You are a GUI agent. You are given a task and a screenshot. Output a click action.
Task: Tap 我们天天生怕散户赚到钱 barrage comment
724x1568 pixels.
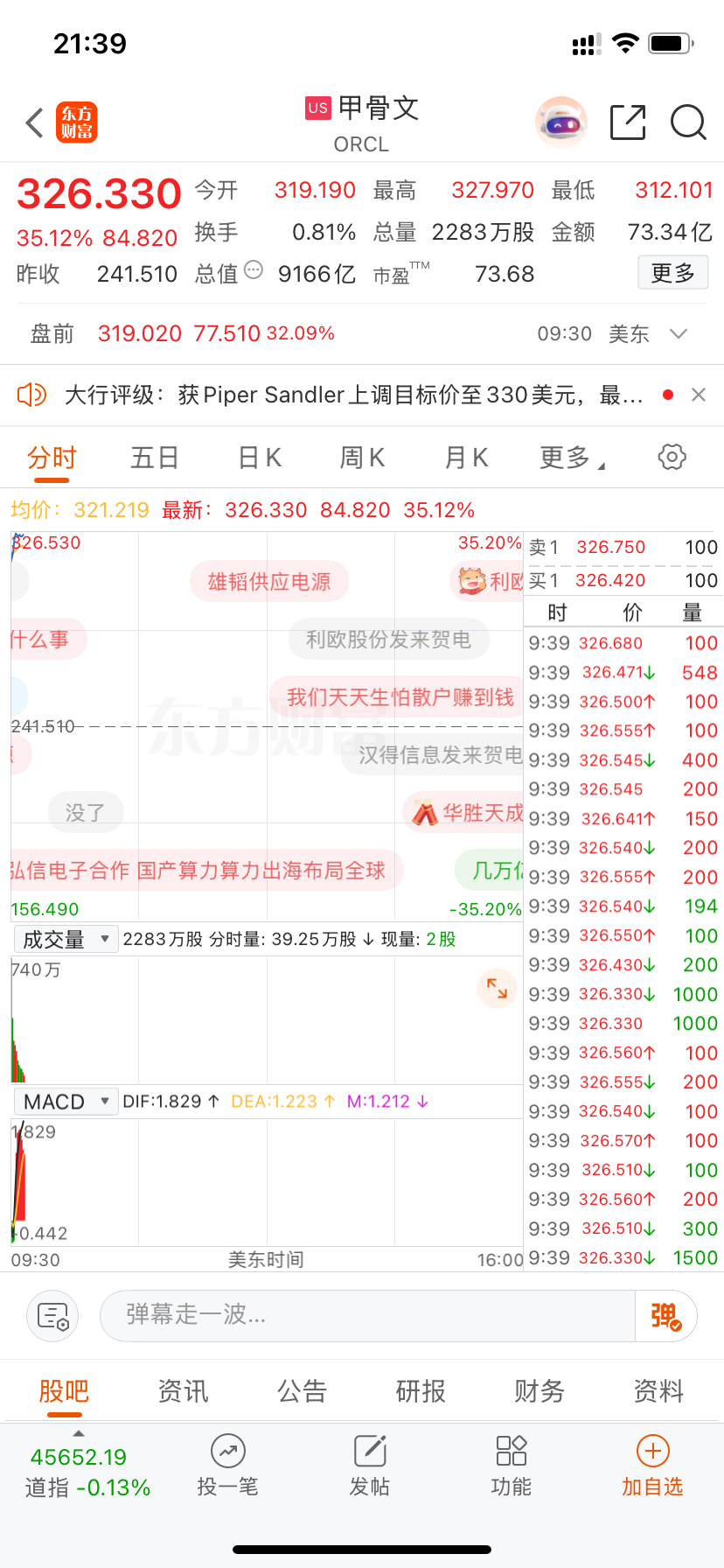396,697
